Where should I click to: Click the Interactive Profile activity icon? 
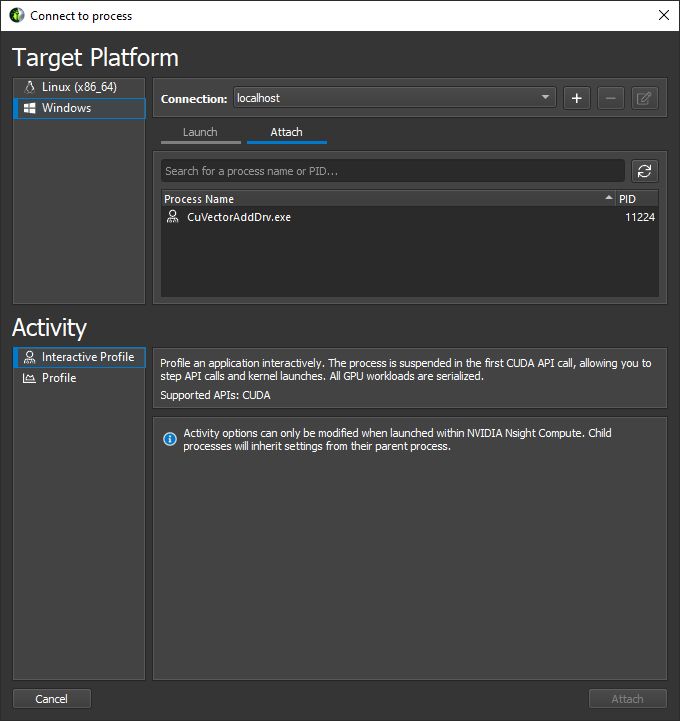29,357
